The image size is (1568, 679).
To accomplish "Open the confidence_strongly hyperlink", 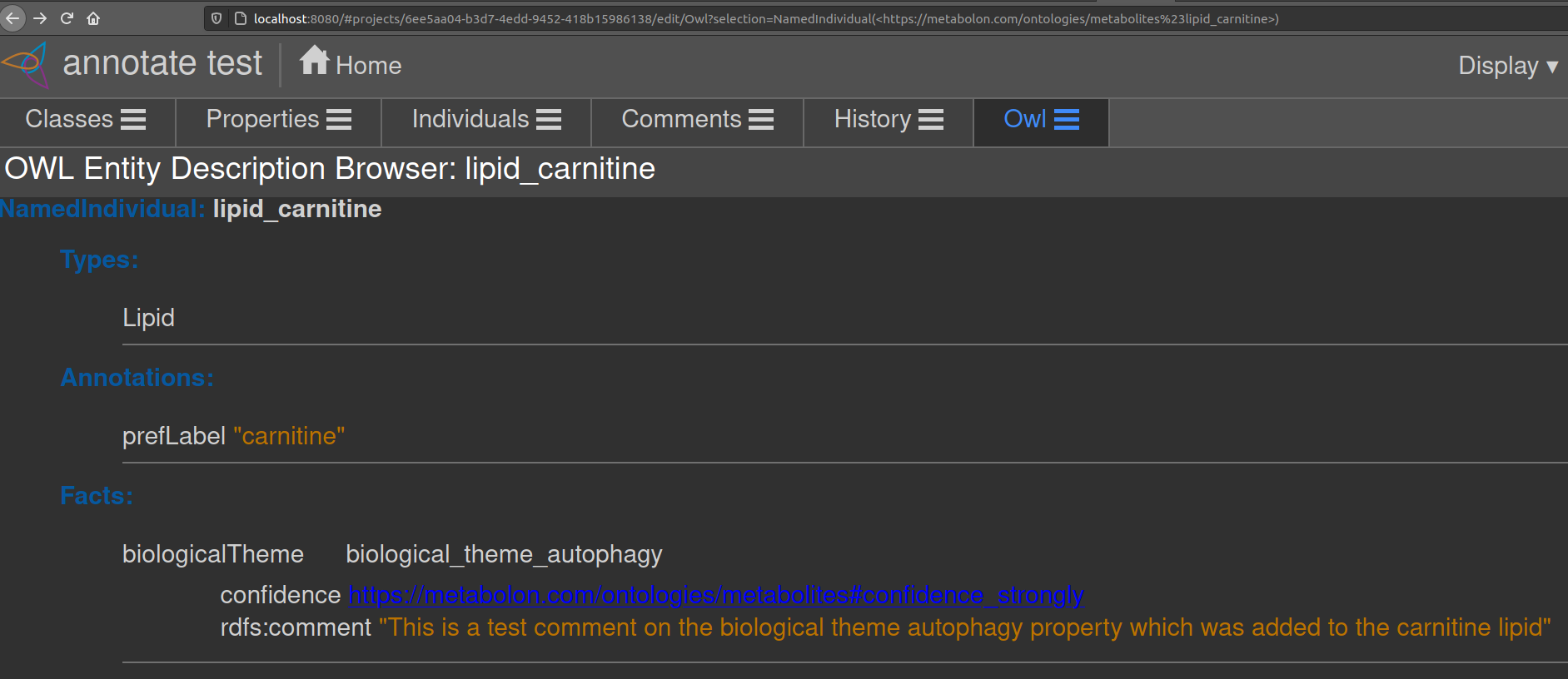I will [x=714, y=595].
